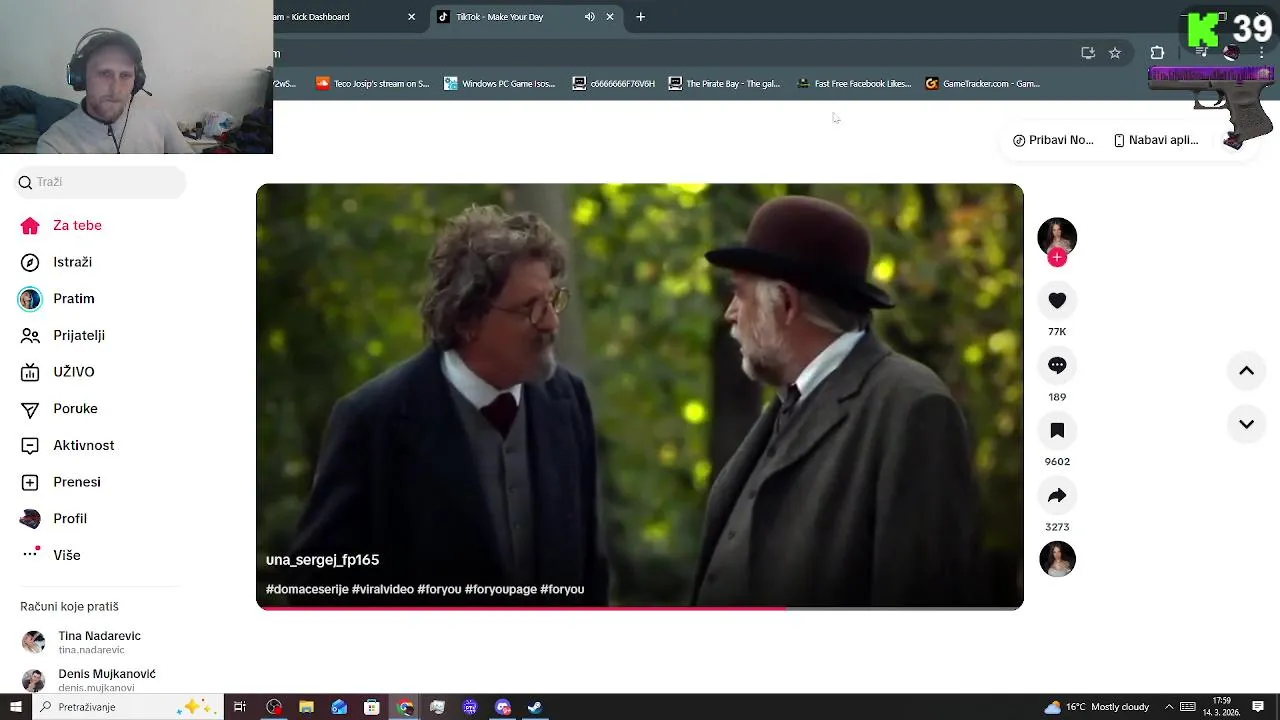This screenshot has width=1280, height=720.
Task: Follow creator with red plus badge
Action: 1057,258
